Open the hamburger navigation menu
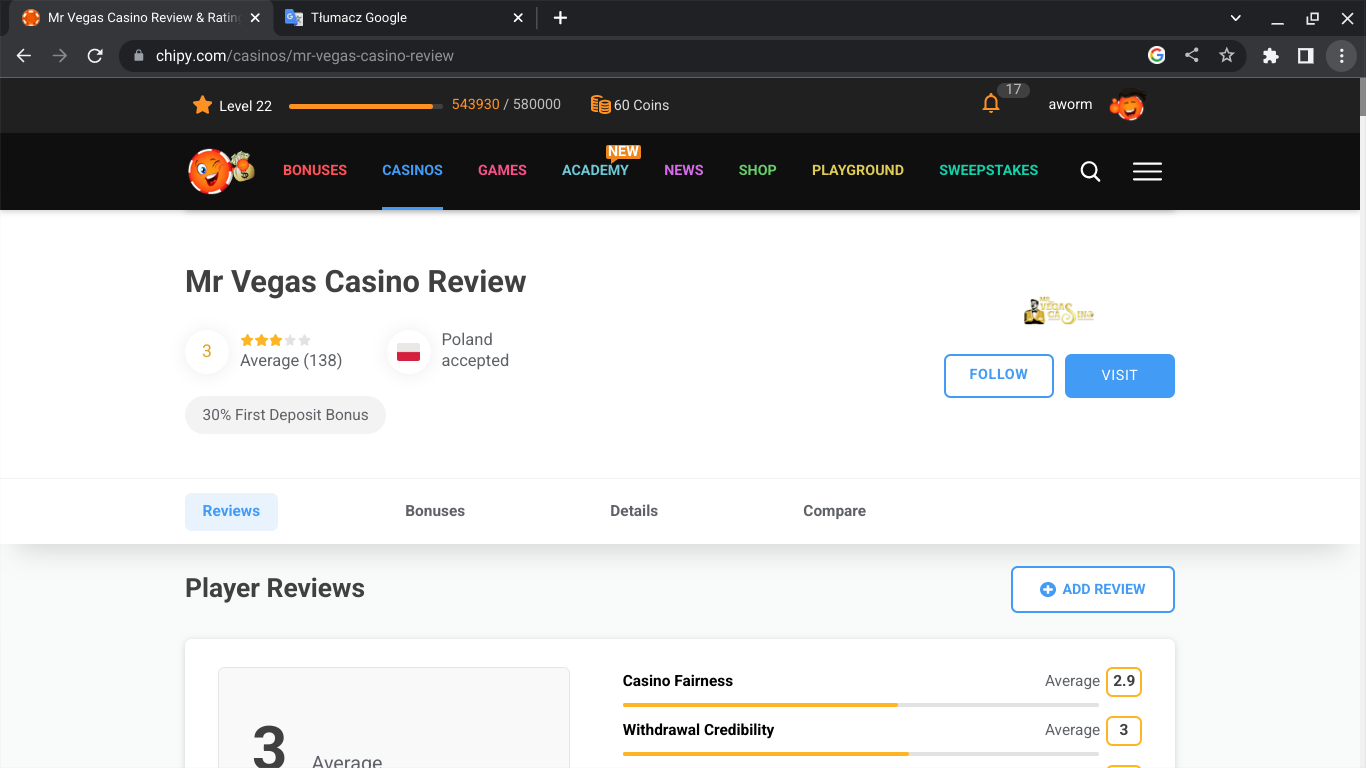1366x768 pixels. tap(1147, 172)
